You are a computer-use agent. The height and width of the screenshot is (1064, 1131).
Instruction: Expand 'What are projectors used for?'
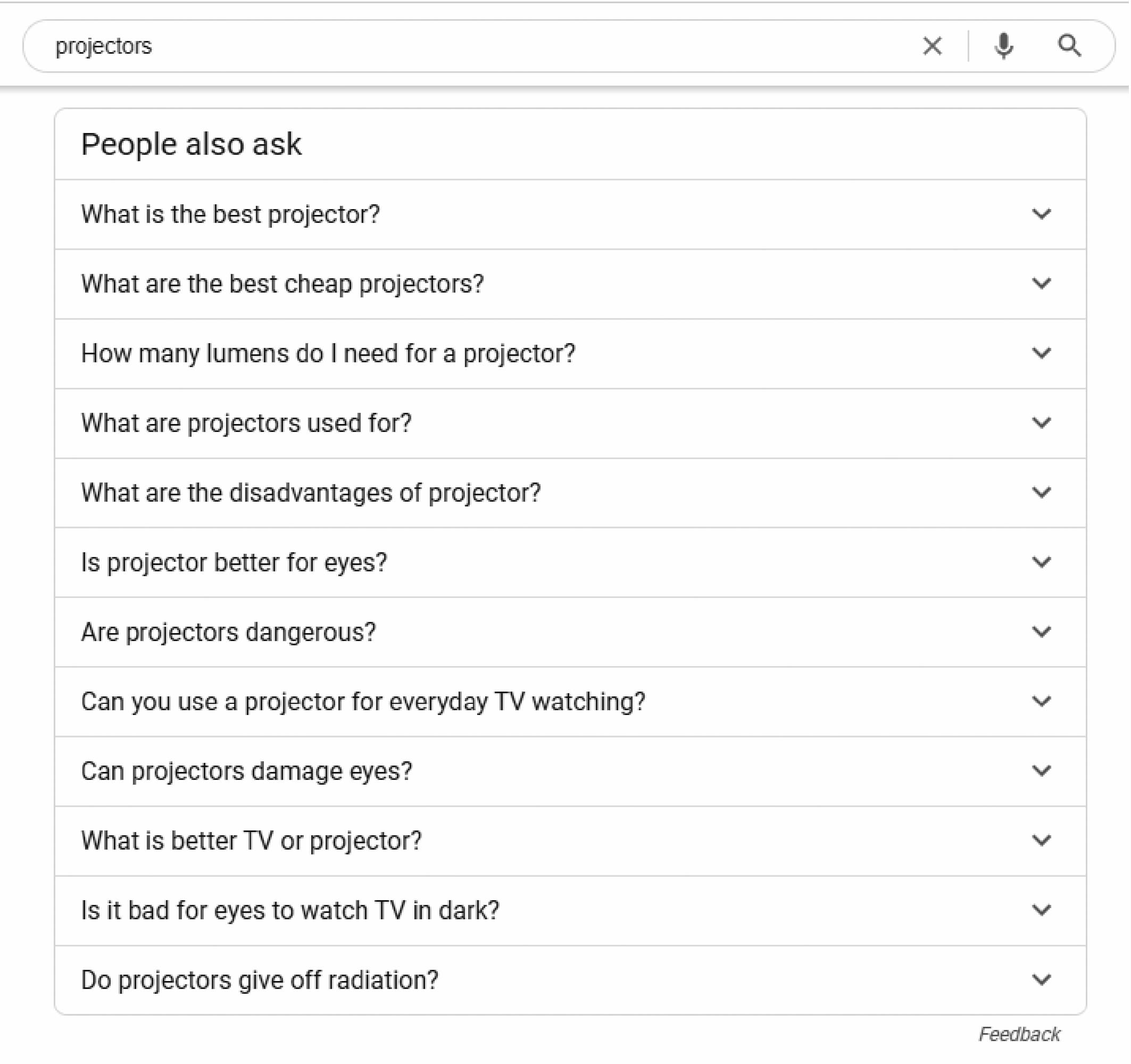(246, 423)
